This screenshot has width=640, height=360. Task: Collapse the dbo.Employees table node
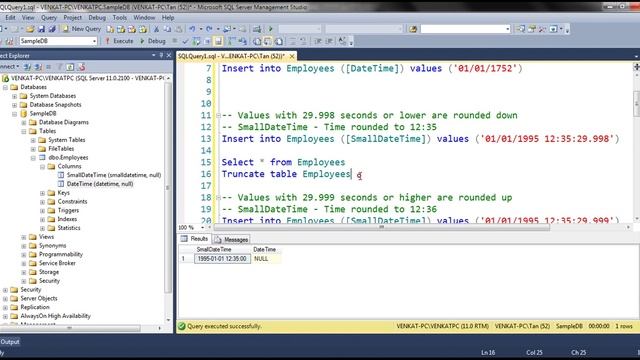pos(33,158)
